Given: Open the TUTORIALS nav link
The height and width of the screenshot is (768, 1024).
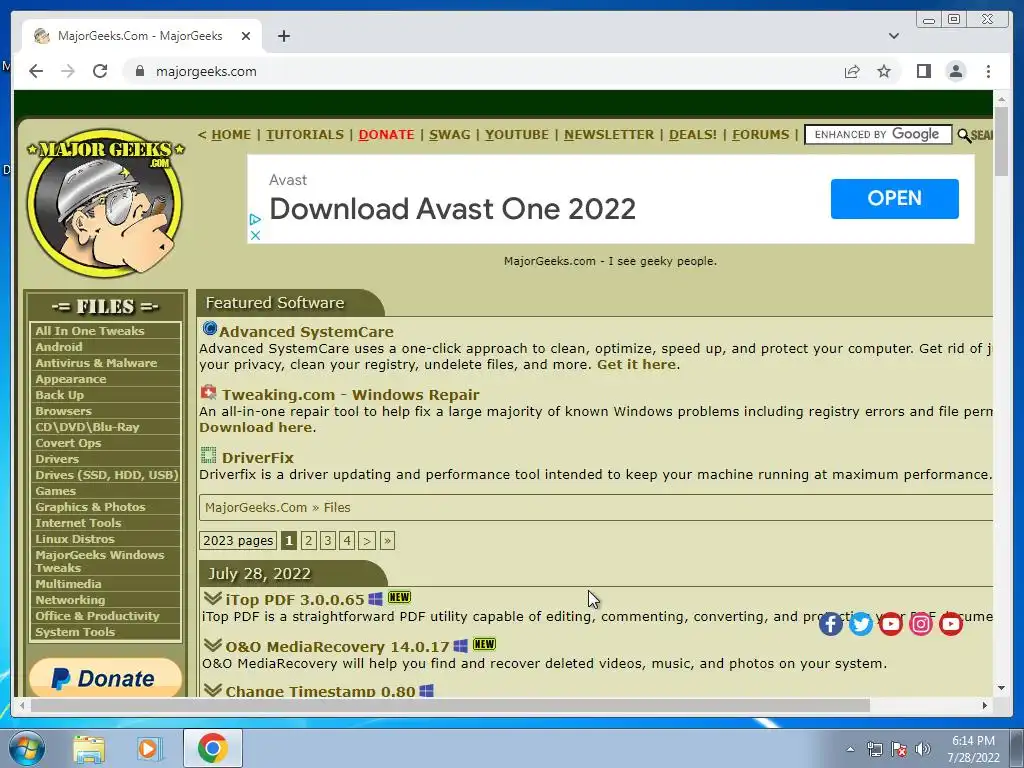Looking at the screenshot, I should click(305, 135).
